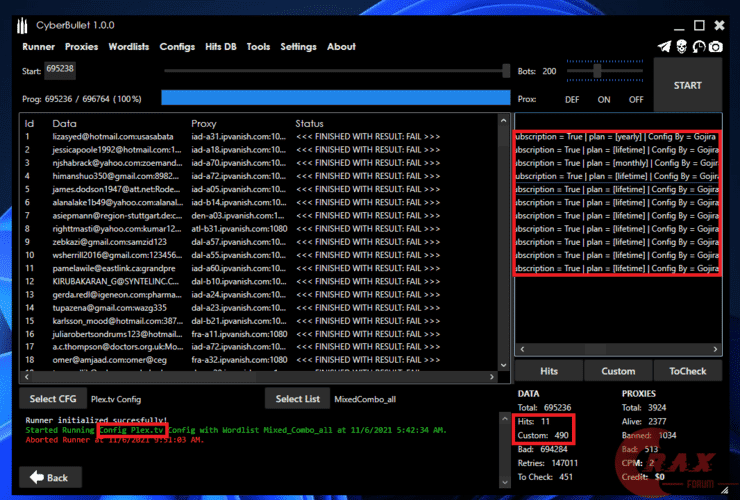Switch to the Custom tab

[x=618, y=371]
